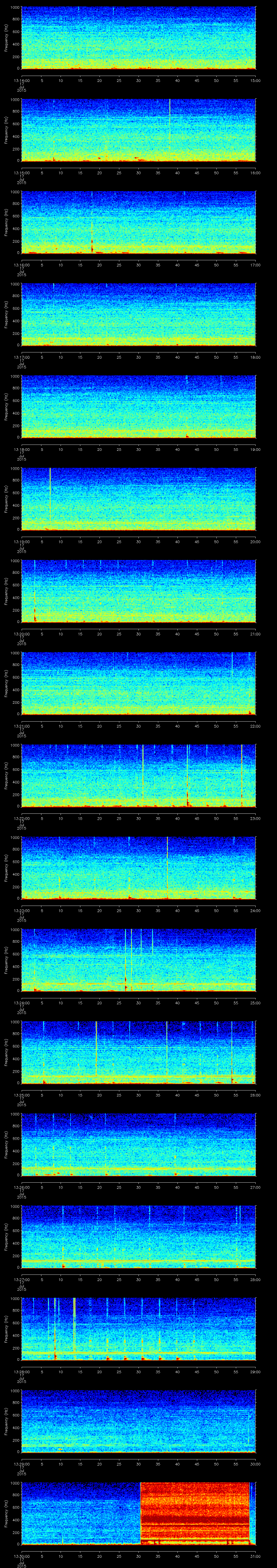The height and width of the screenshot is (1568, 277).
Task: Click the 28:00 end time label
Action: 255,1279
